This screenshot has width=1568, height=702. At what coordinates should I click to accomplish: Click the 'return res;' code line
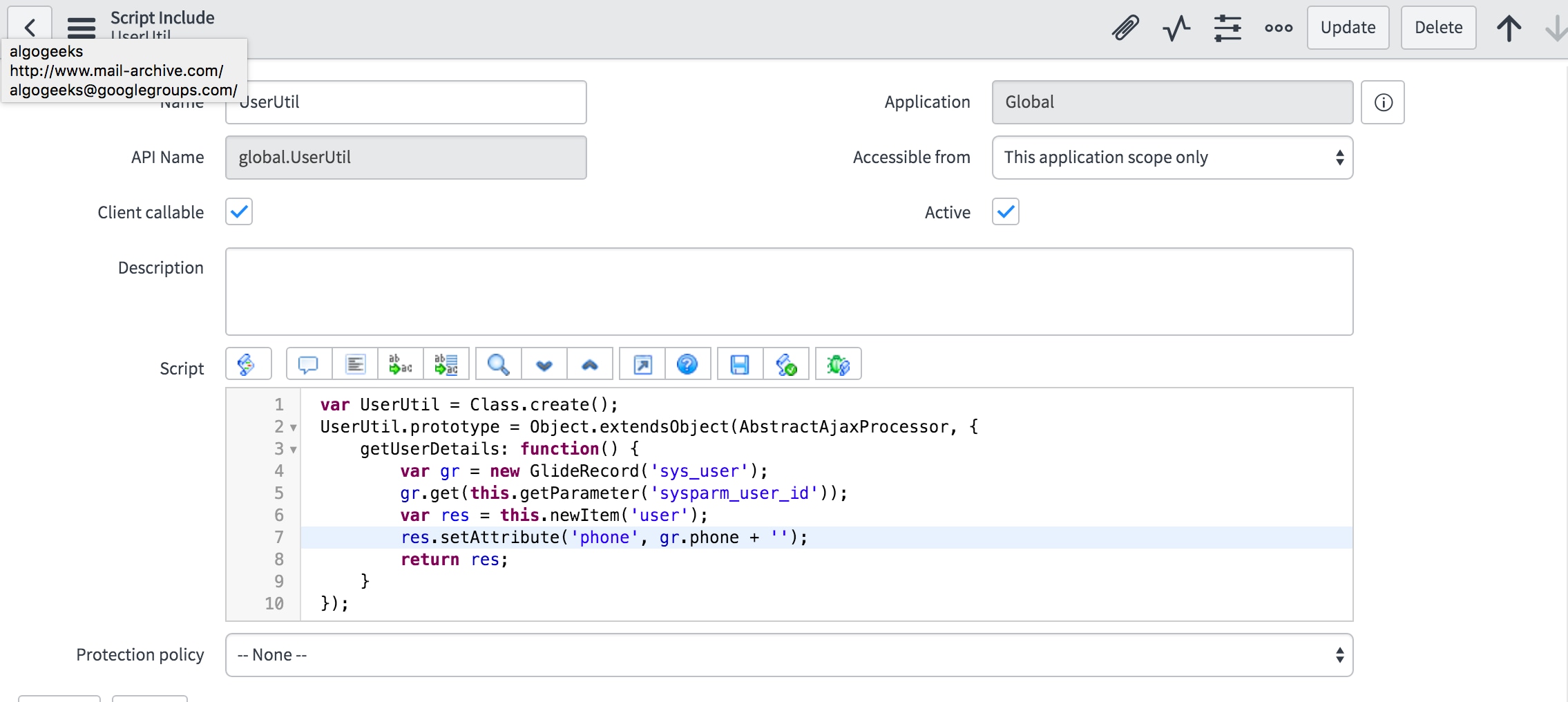point(455,560)
